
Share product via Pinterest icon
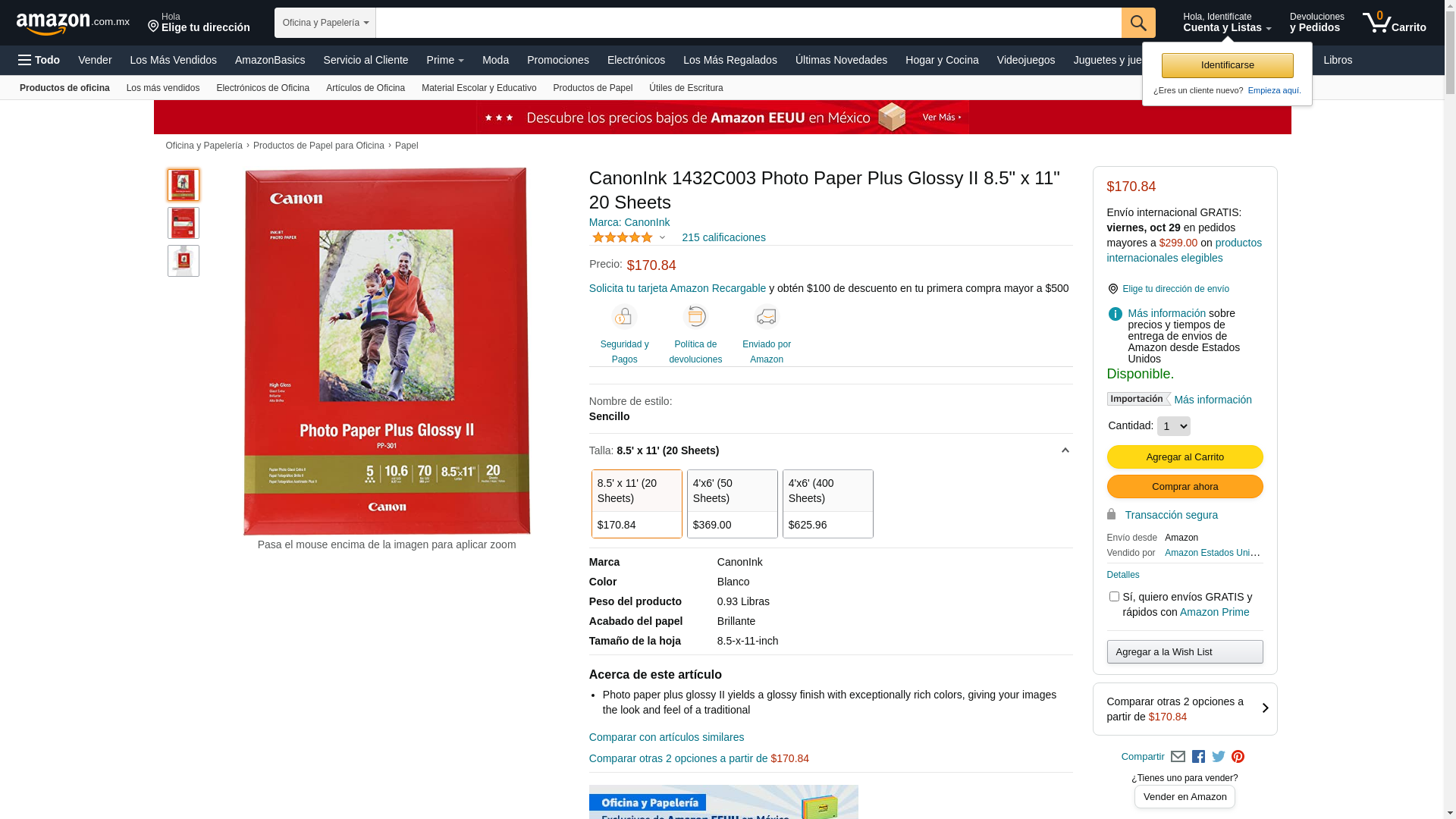[1238, 757]
